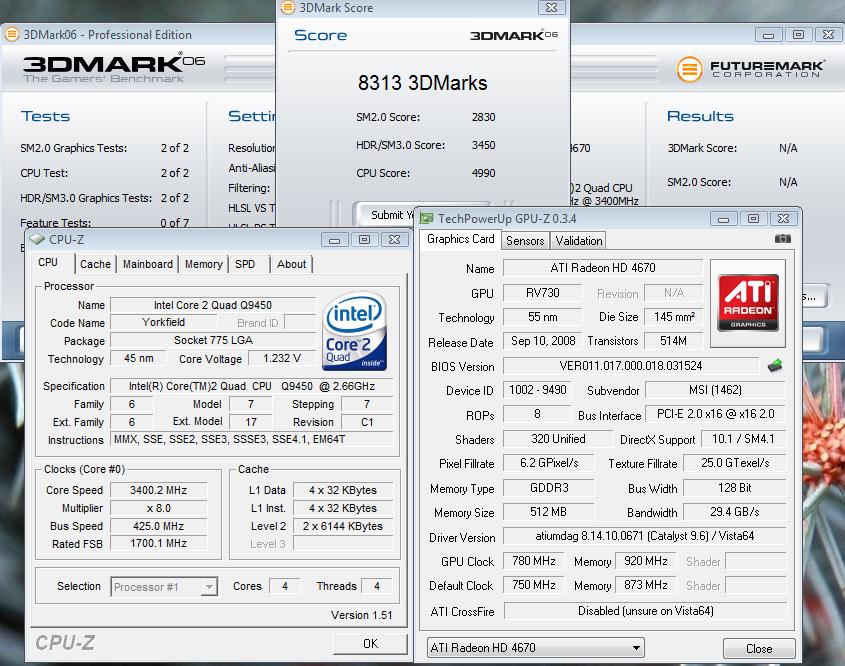The image size is (845, 666).
Task: Click the ATI CrossFire Disabled field
Action: [645, 611]
